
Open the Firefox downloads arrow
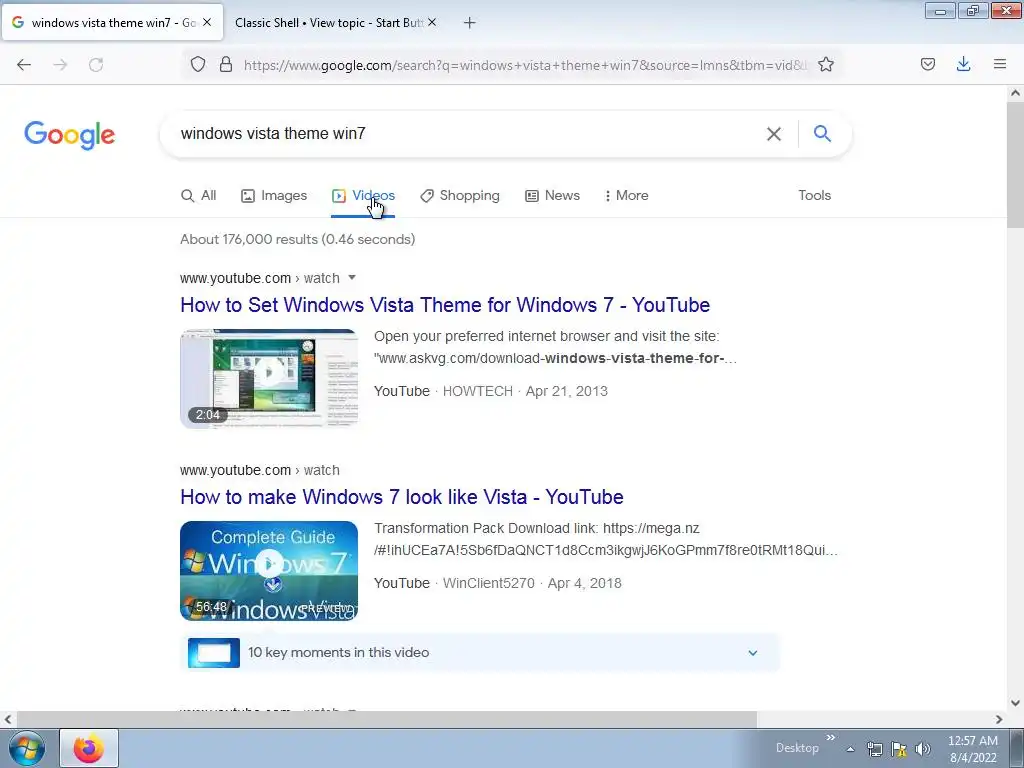(x=963, y=64)
